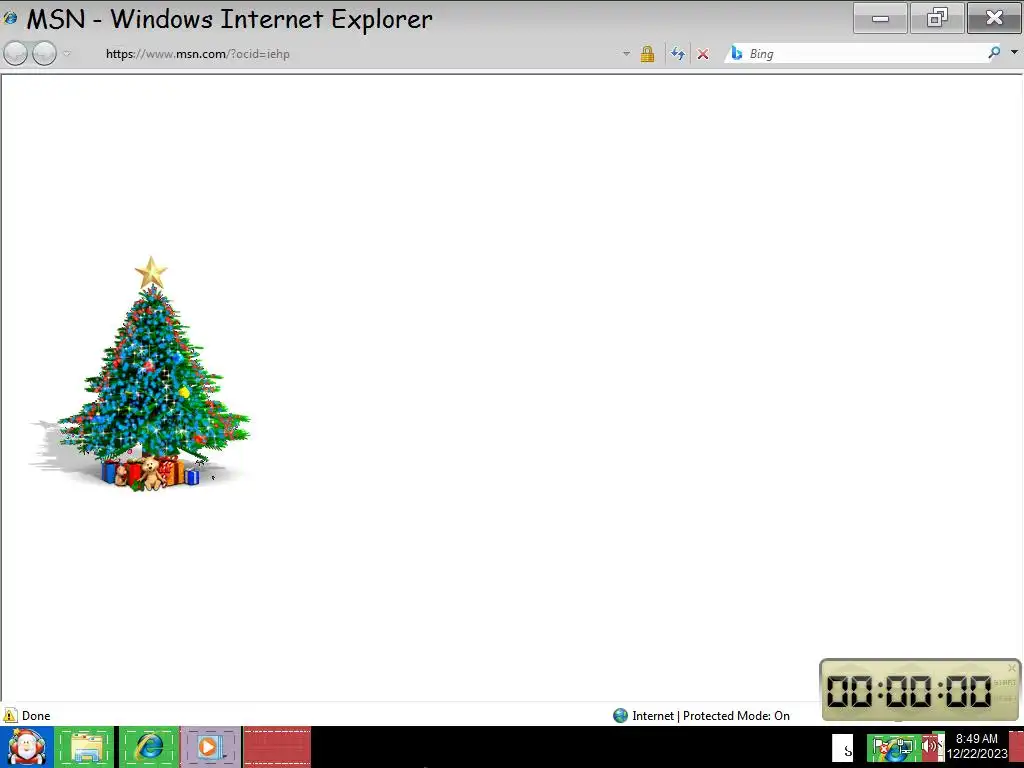The height and width of the screenshot is (768, 1024).
Task: Run search with the magnifier icon
Action: [x=994, y=53]
